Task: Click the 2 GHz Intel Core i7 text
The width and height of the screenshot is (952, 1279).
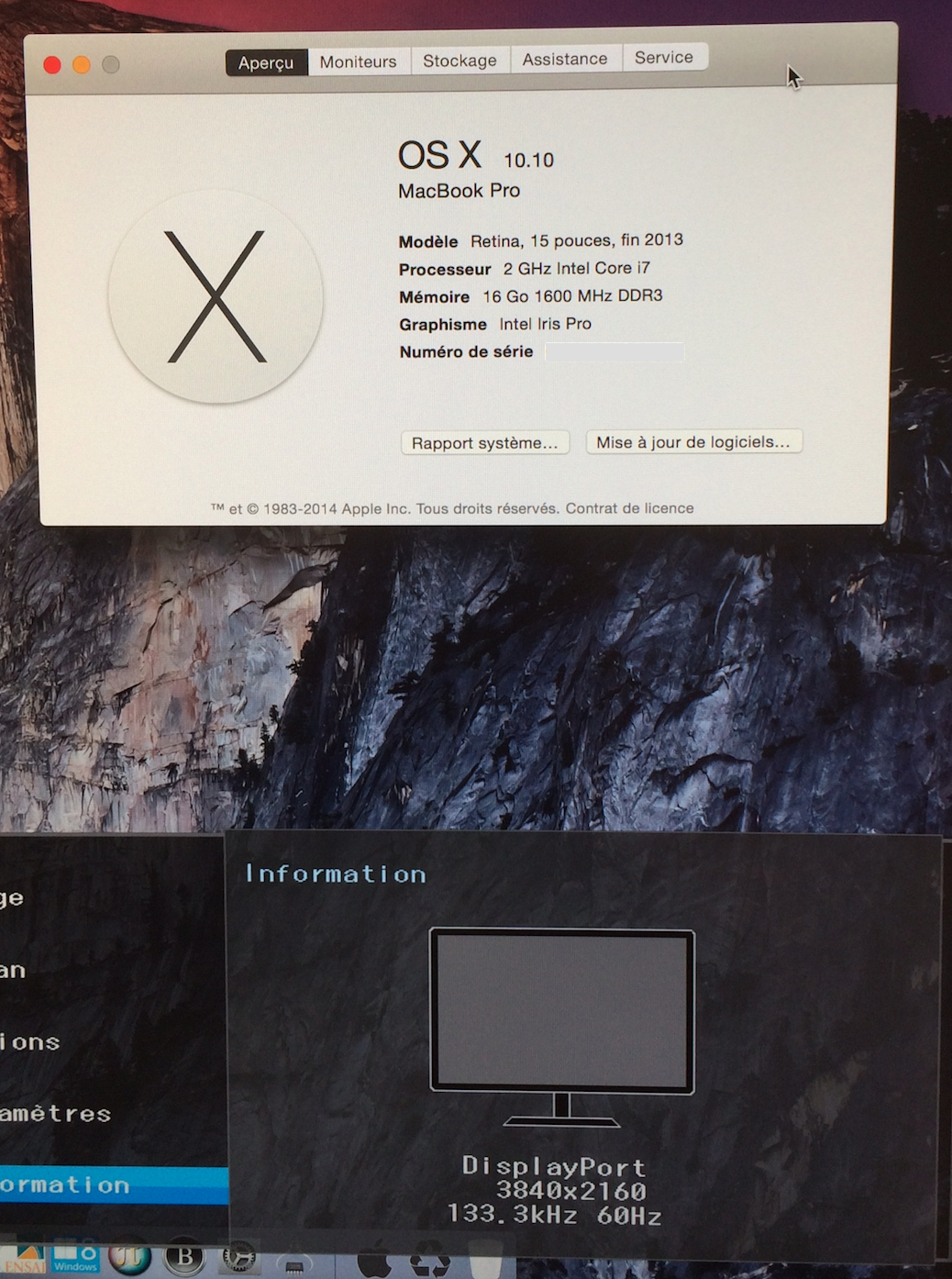Action: click(x=576, y=268)
